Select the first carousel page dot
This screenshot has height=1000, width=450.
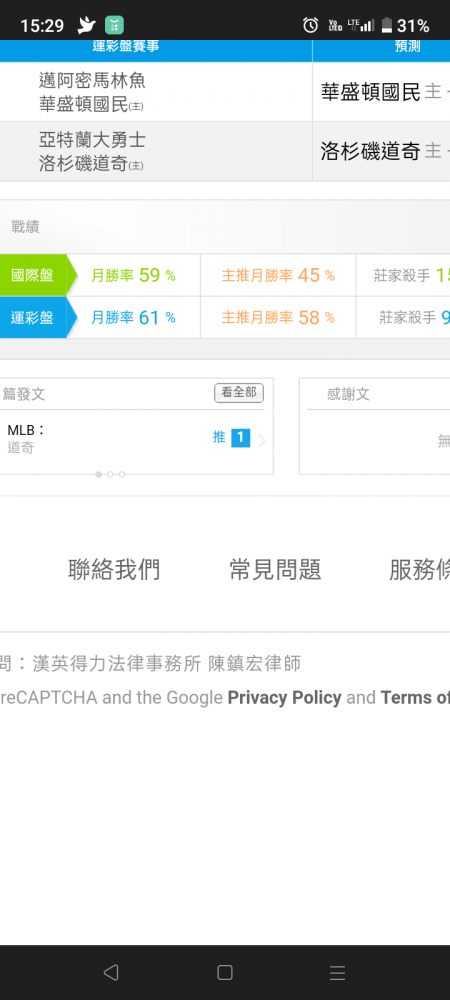(98, 474)
